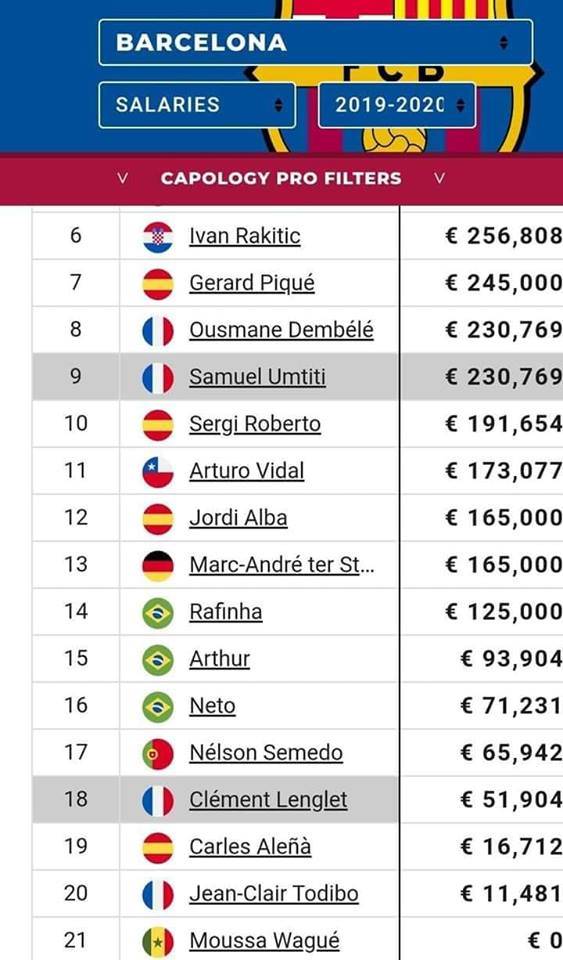Click the Chile flag beside Arturo Vidal
563x960 pixels.
[158, 472]
